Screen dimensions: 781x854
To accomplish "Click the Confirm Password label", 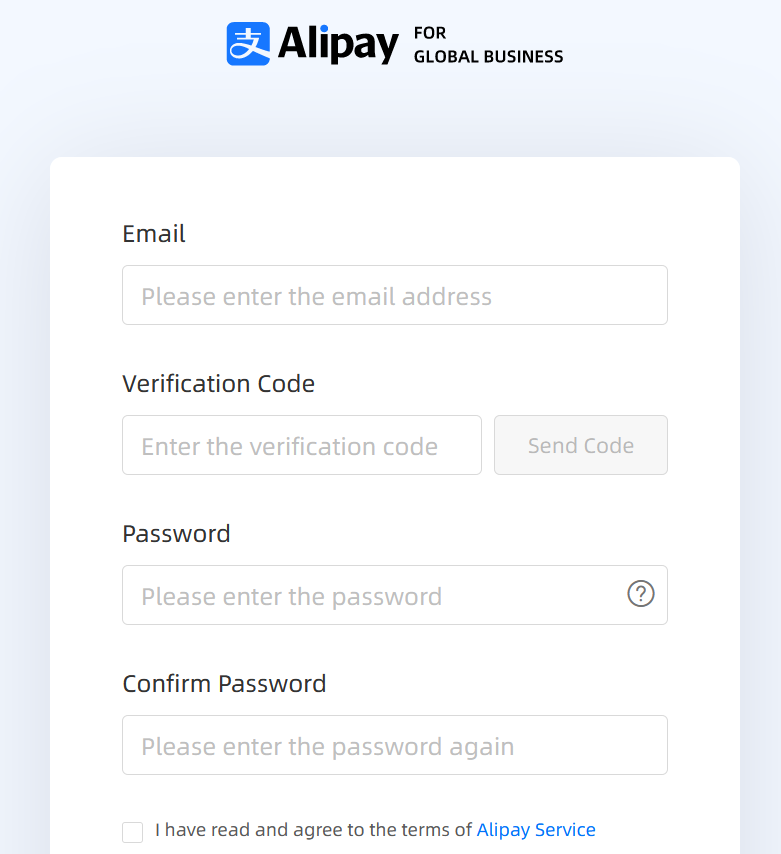I will pos(224,684).
